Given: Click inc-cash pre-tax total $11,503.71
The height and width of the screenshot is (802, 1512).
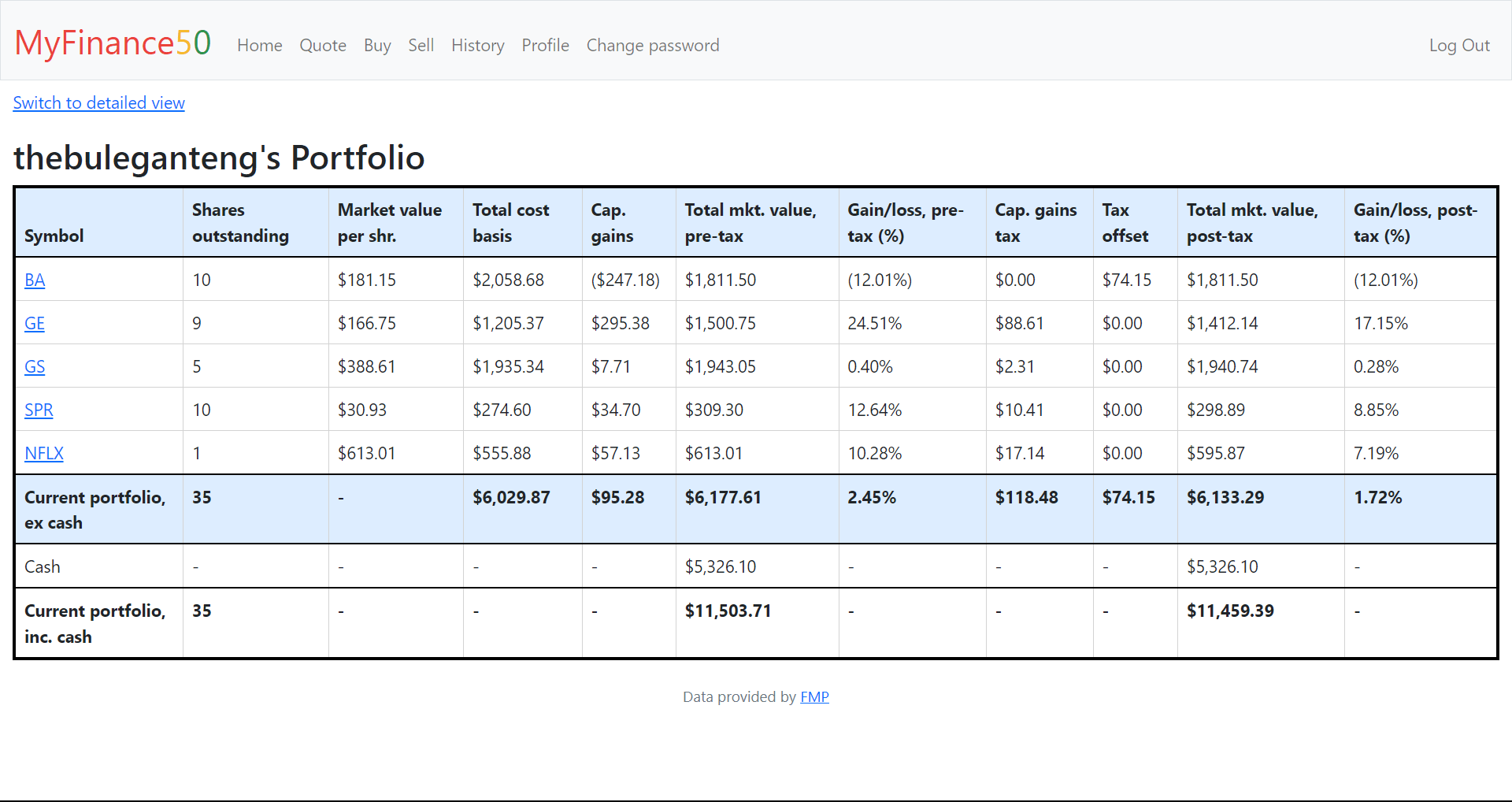Looking at the screenshot, I should coord(728,611).
